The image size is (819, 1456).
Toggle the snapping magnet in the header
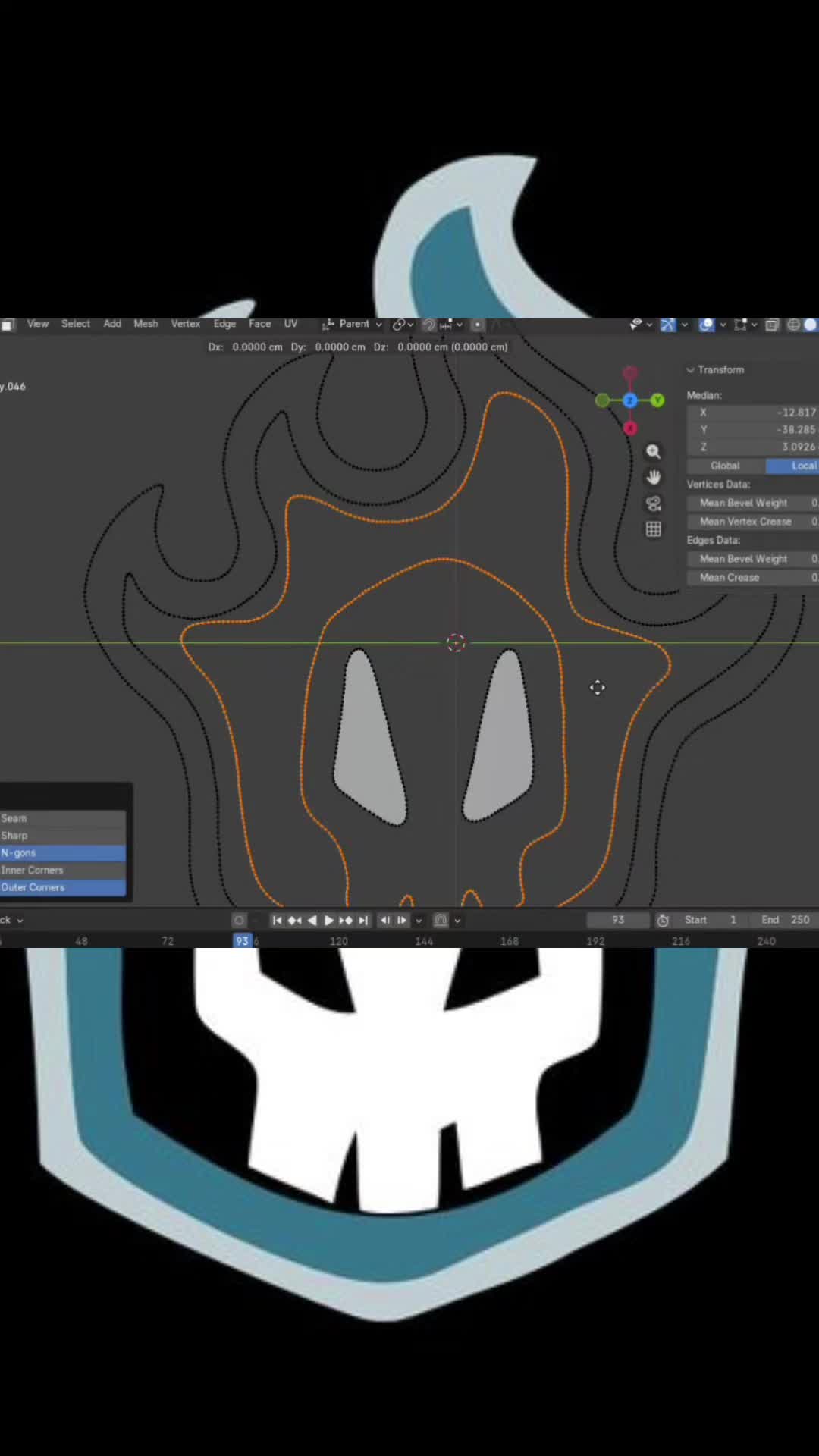coord(428,325)
